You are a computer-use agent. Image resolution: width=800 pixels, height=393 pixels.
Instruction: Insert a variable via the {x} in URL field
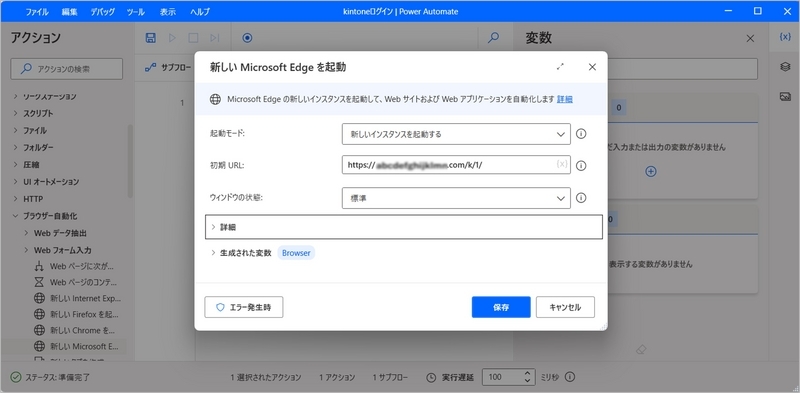tap(562, 164)
